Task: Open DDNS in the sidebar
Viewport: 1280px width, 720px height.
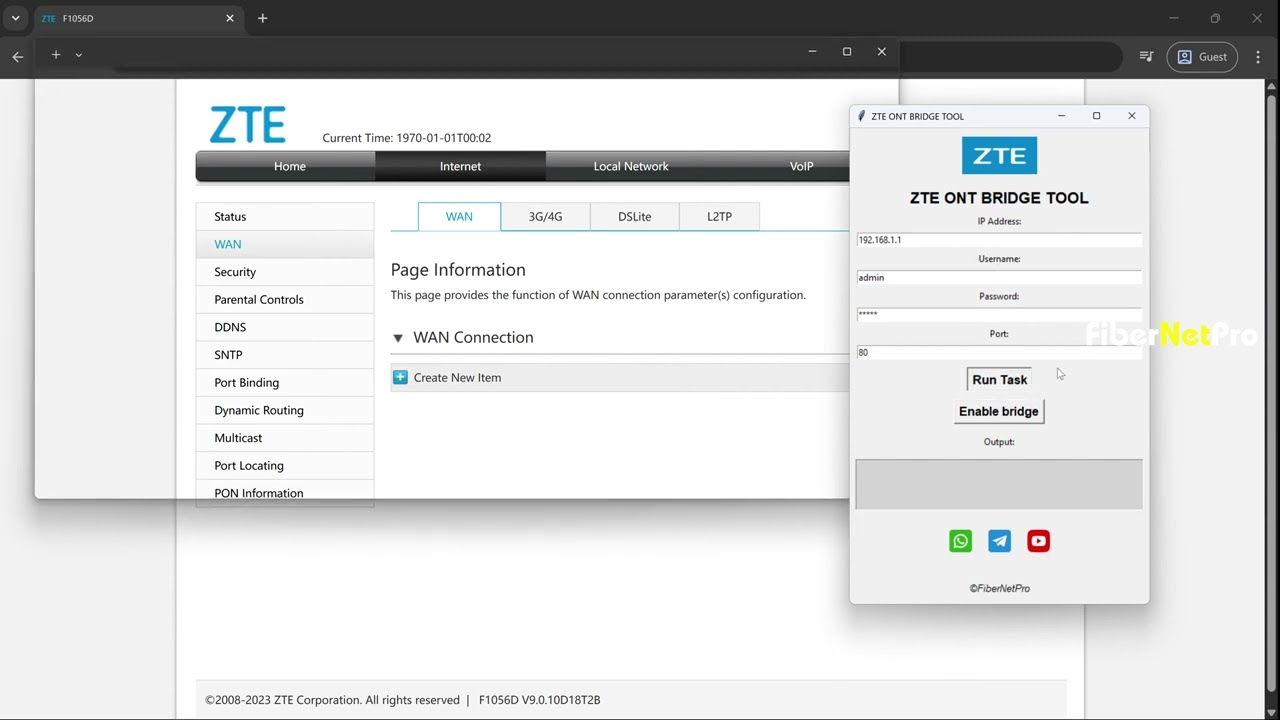Action: tap(285, 327)
